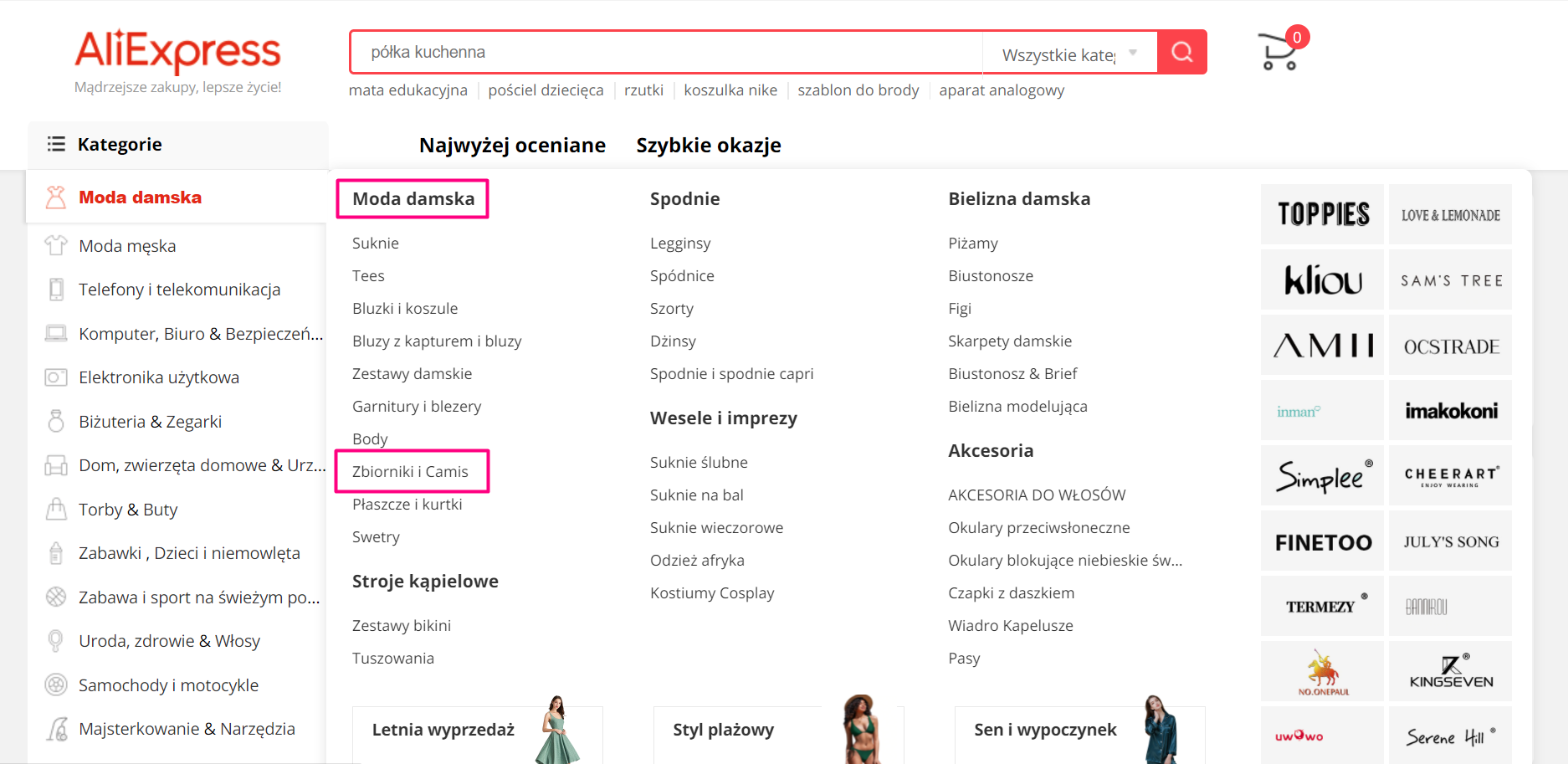Viewport: 1568px width, 764px height.
Task: Select the Szybkie okazje tab
Action: click(x=709, y=145)
